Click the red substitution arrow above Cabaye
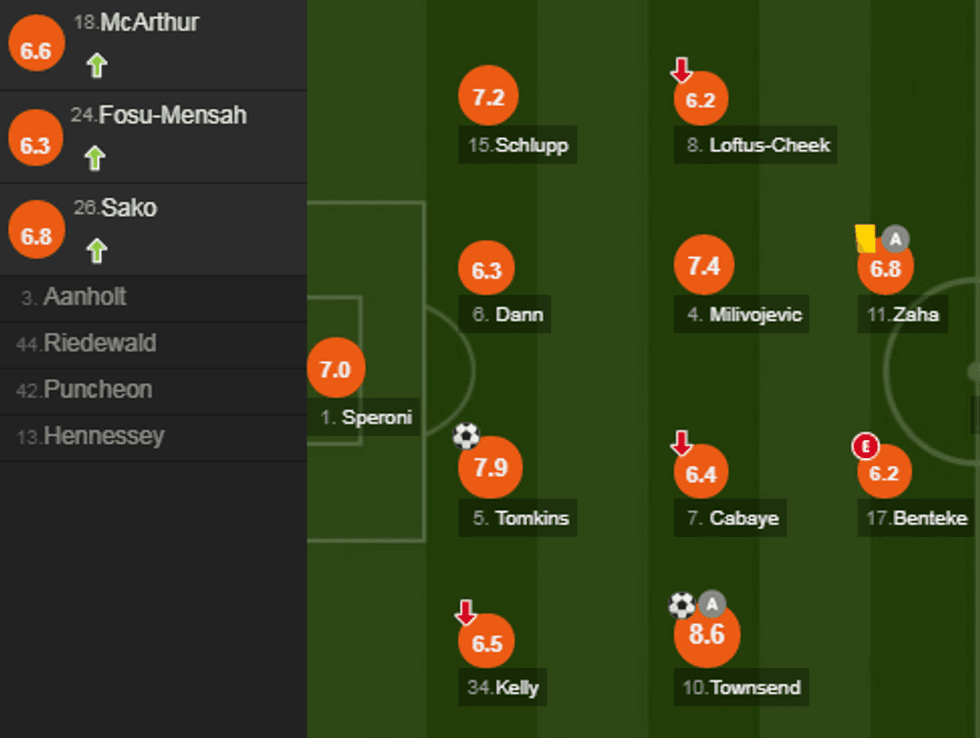Screen dimensions: 980x738 coord(681,442)
